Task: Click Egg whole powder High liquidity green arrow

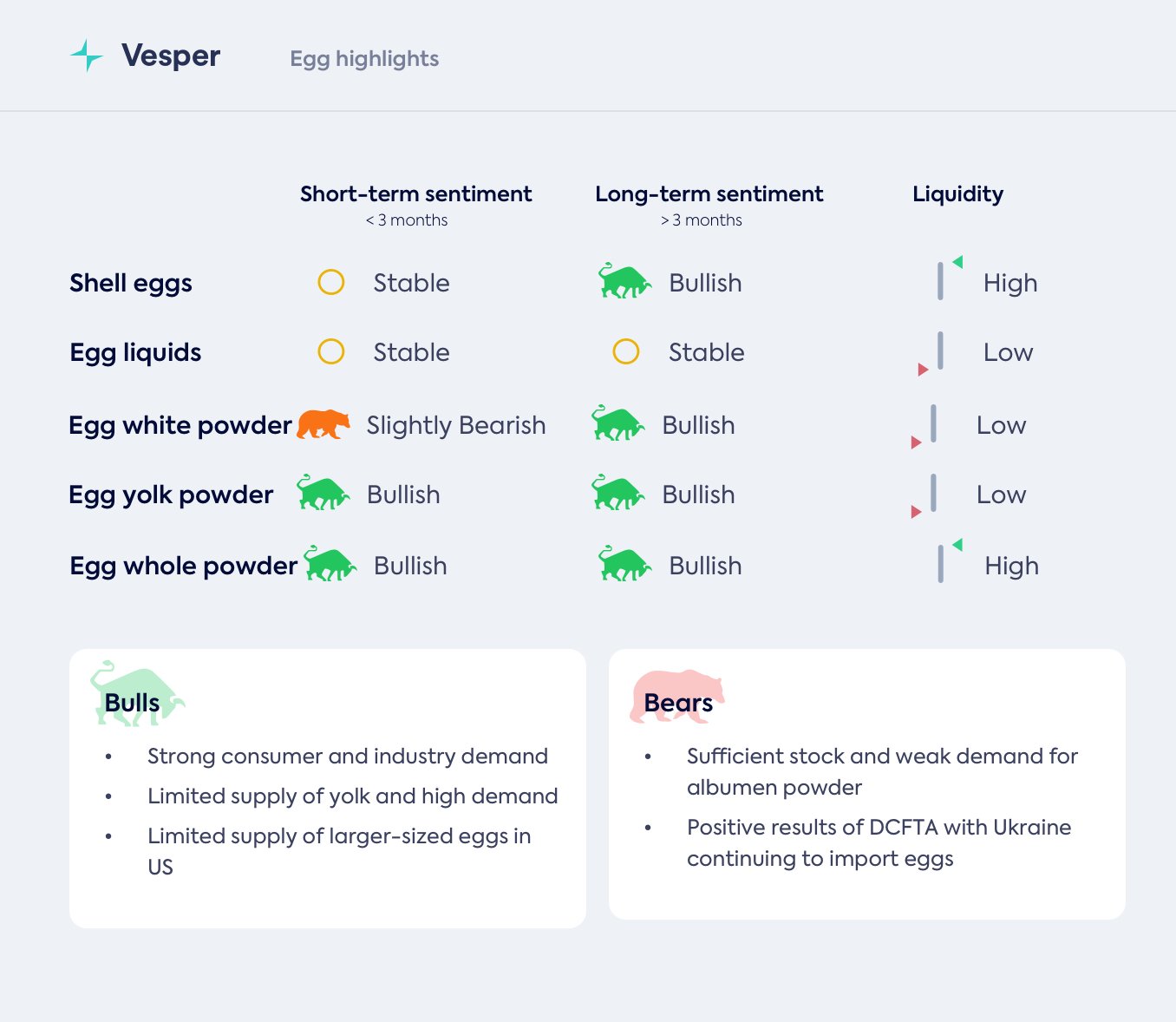Action: pos(957,545)
